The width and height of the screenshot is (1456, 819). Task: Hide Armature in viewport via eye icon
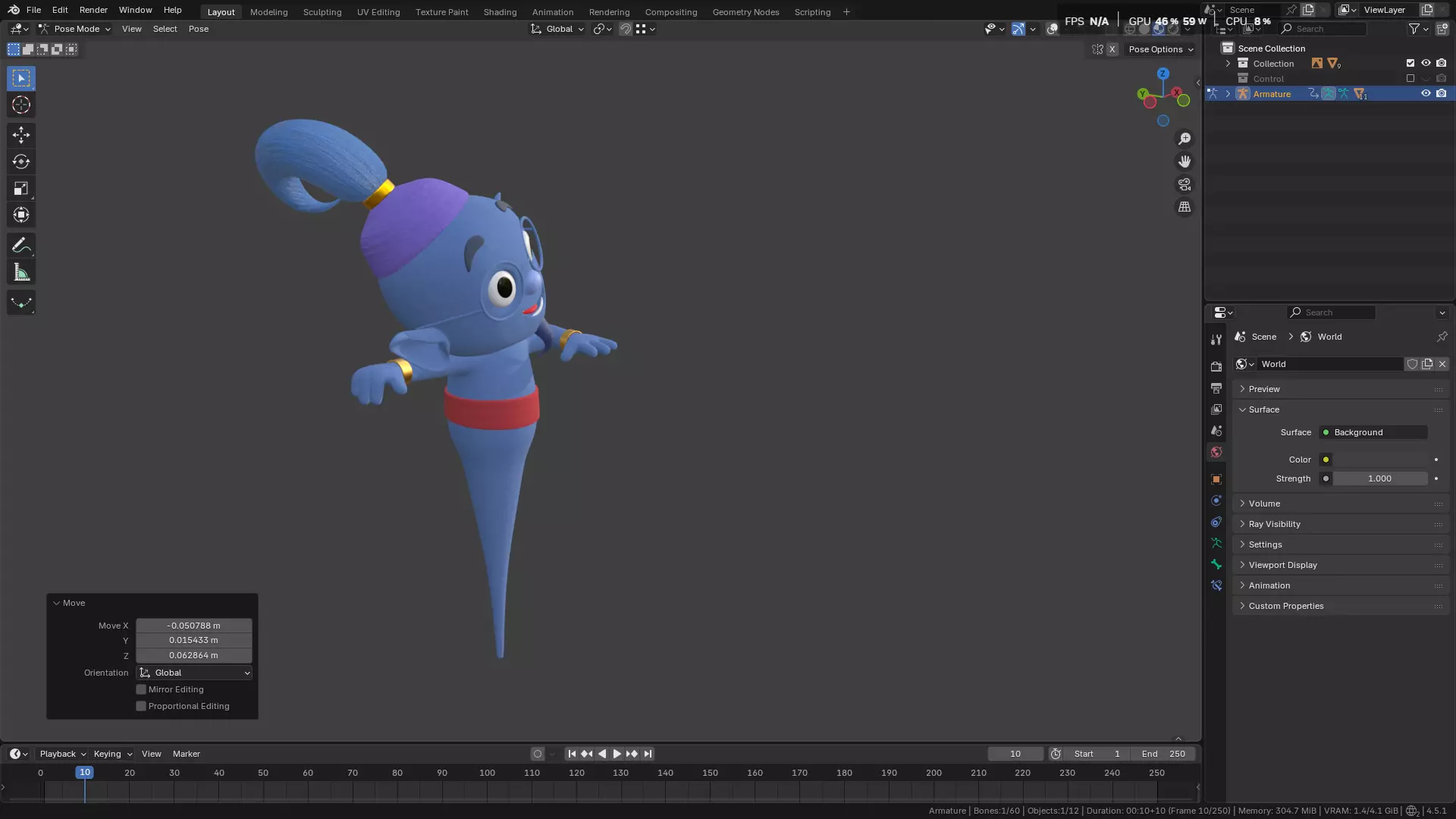pyautogui.click(x=1426, y=93)
